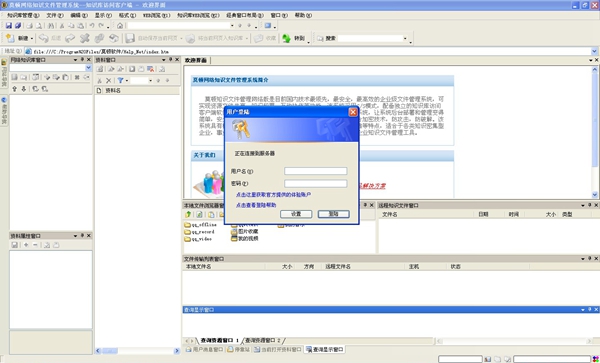Select the 欢迎界面 document tab
The width and height of the screenshot is (600, 363).
point(196,60)
